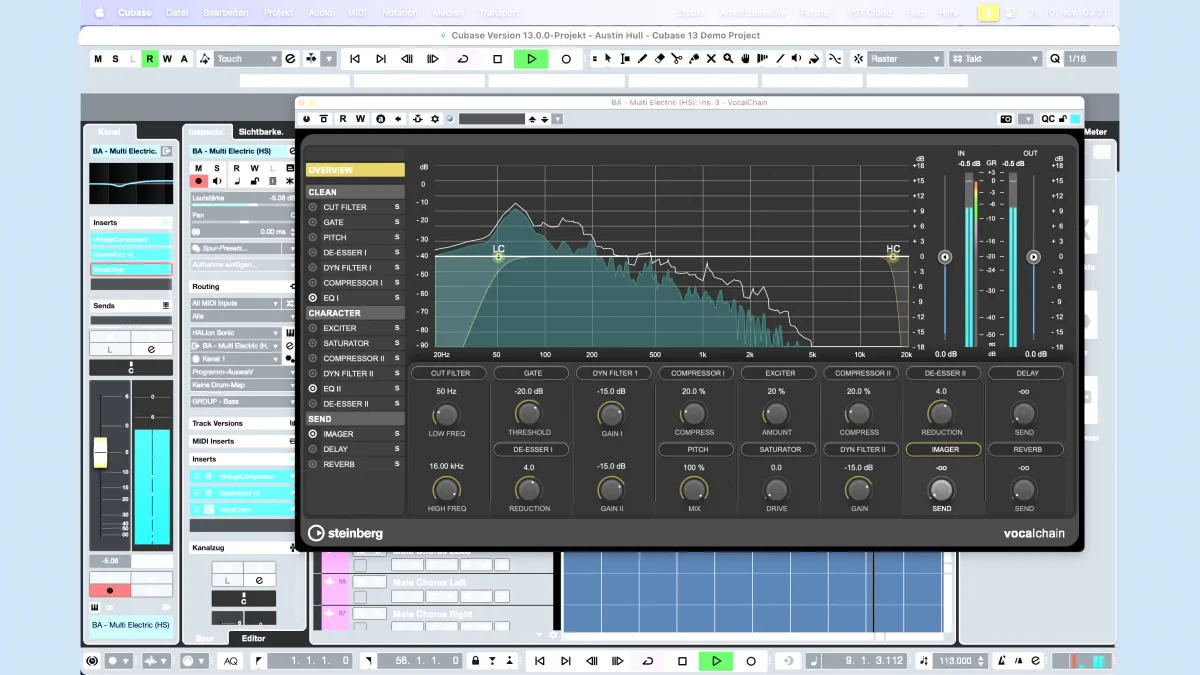Toggle the top toolbar Mute M button

pyautogui.click(x=98, y=59)
